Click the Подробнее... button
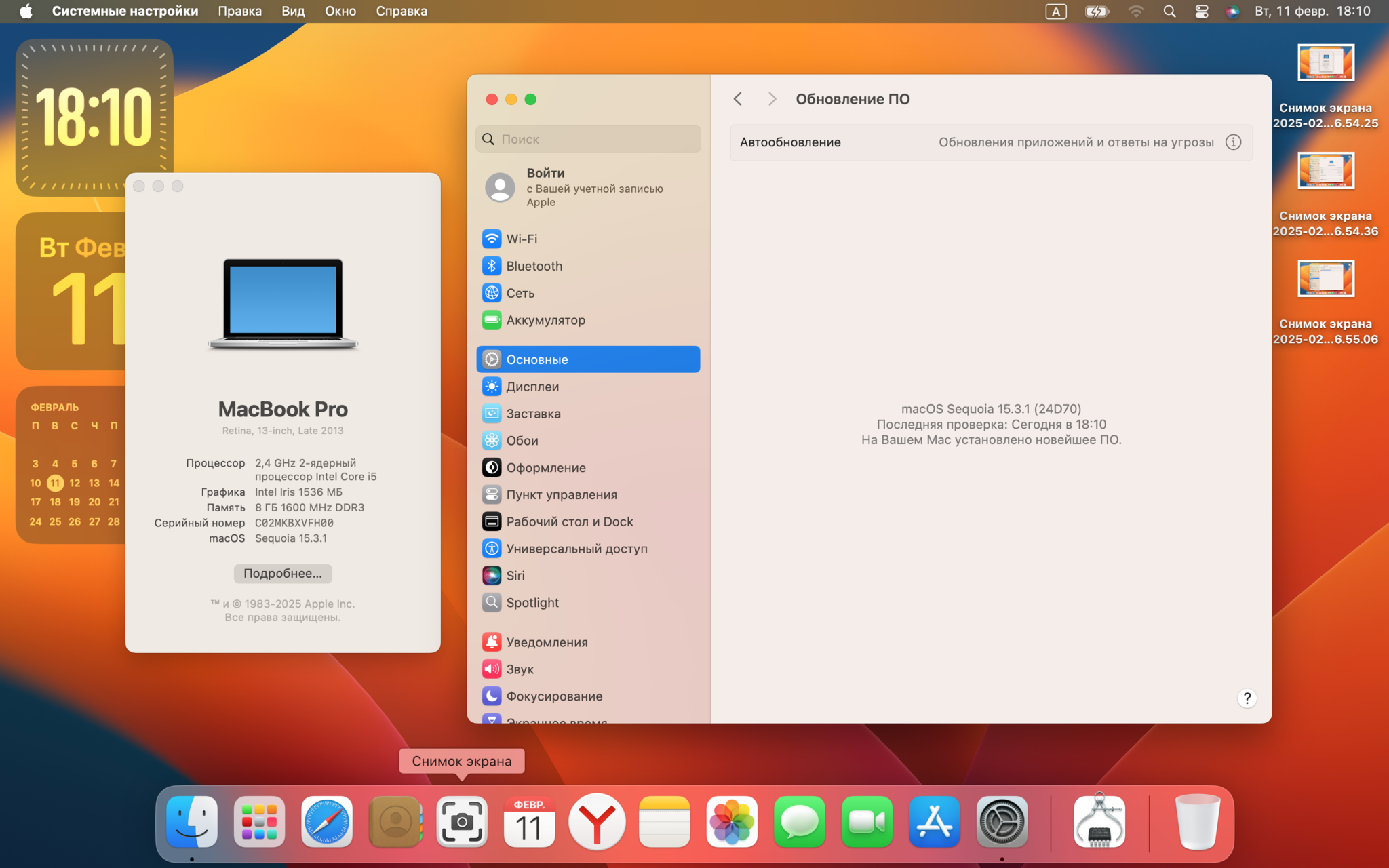This screenshot has width=1389, height=868. 283,574
